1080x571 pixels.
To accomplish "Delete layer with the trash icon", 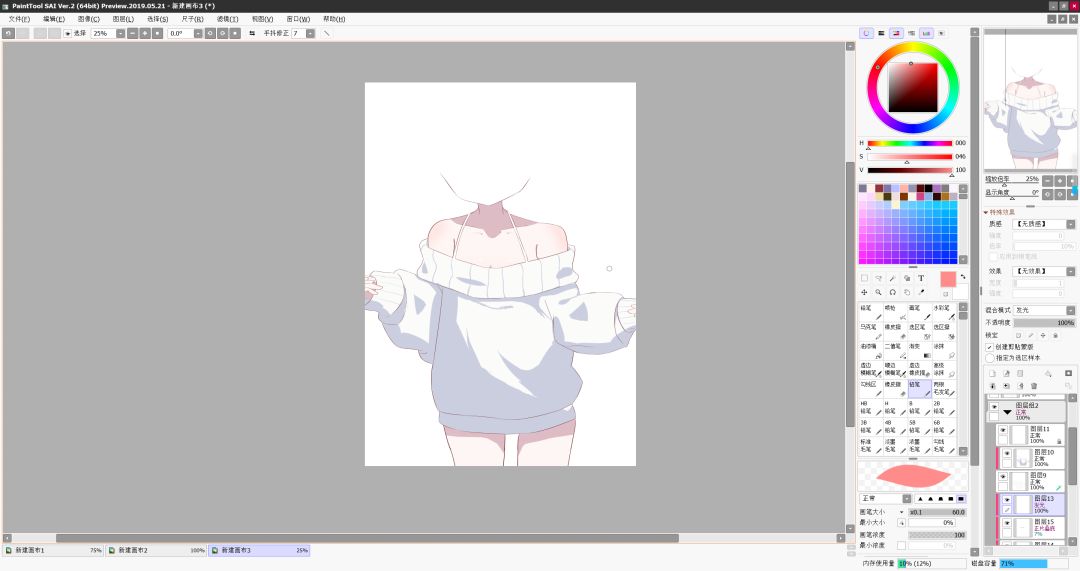I will (1034, 386).
